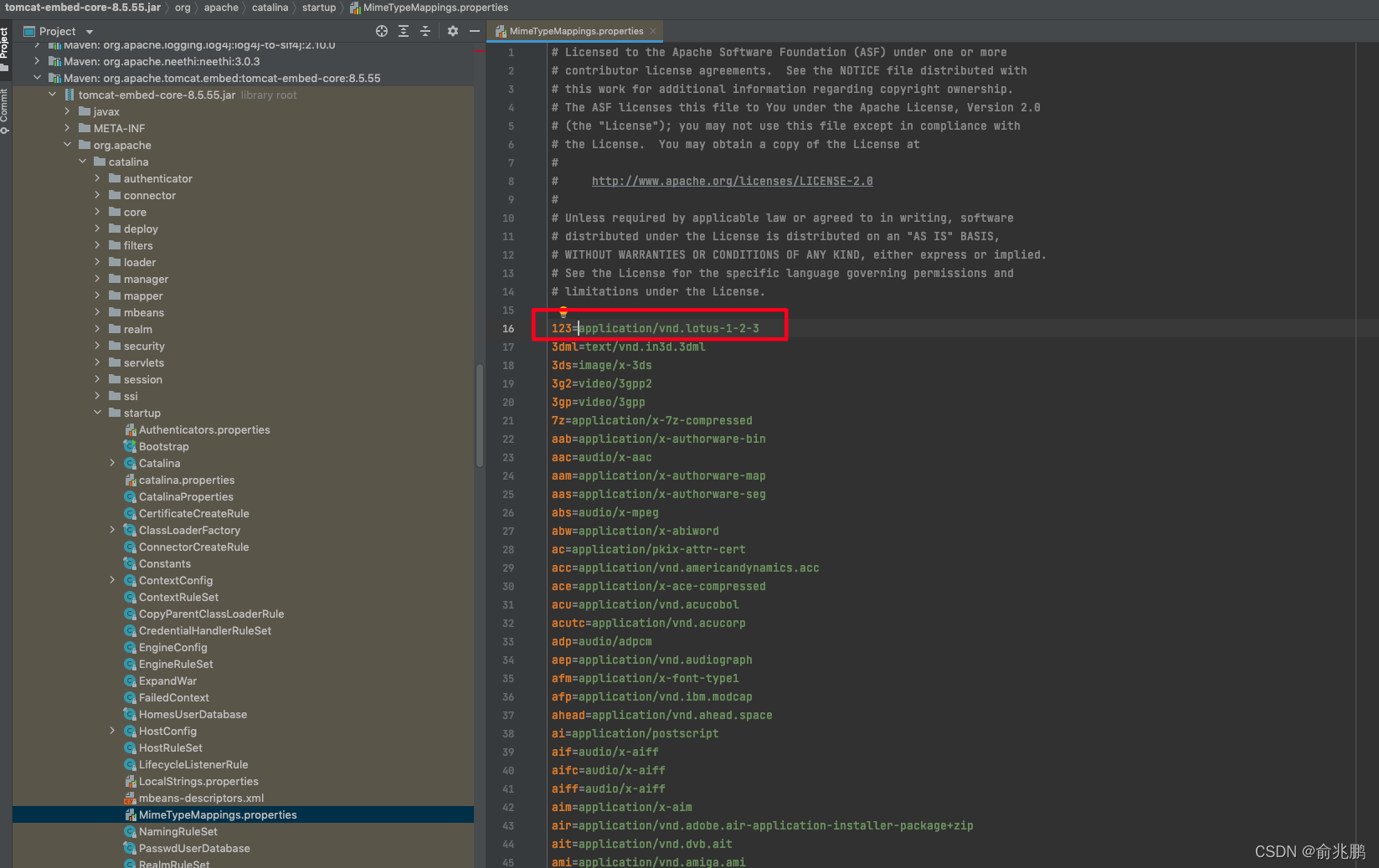Select the Bootstrap class file
Viewport: 1379px width, 868px height.
pos(163,446)
